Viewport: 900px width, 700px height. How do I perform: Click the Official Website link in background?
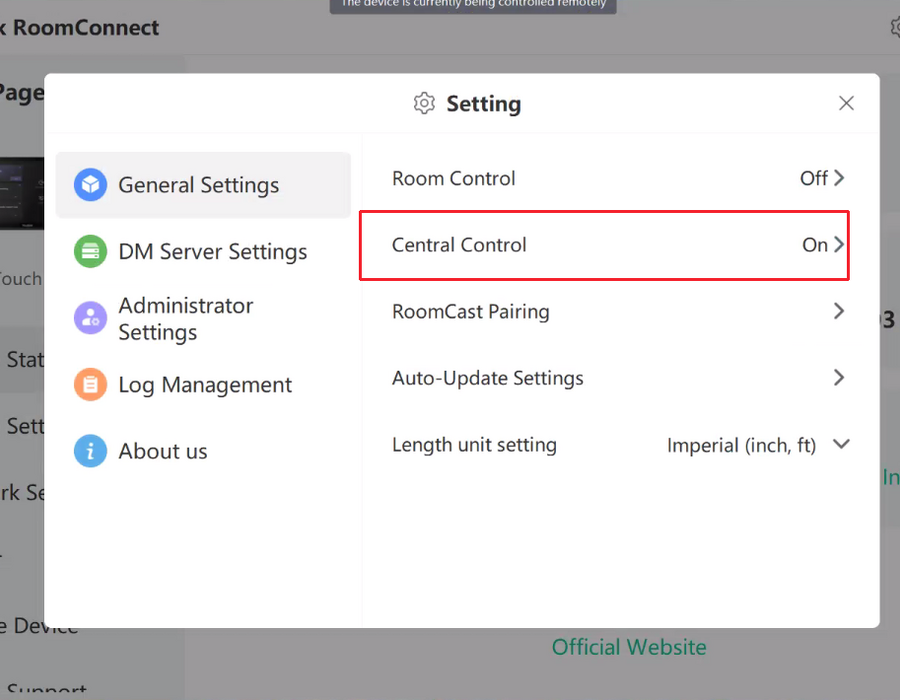pos(629,647)
